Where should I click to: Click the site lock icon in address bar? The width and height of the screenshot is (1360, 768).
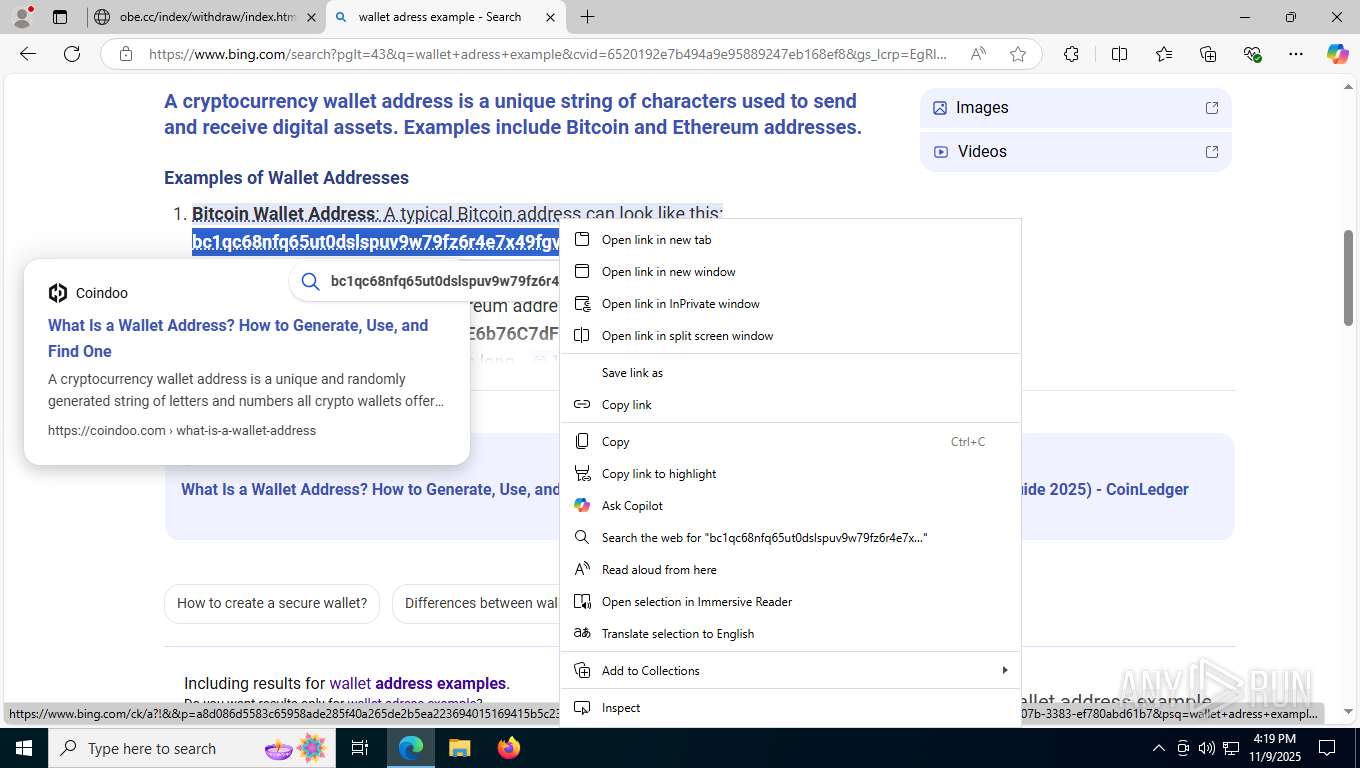125,54
